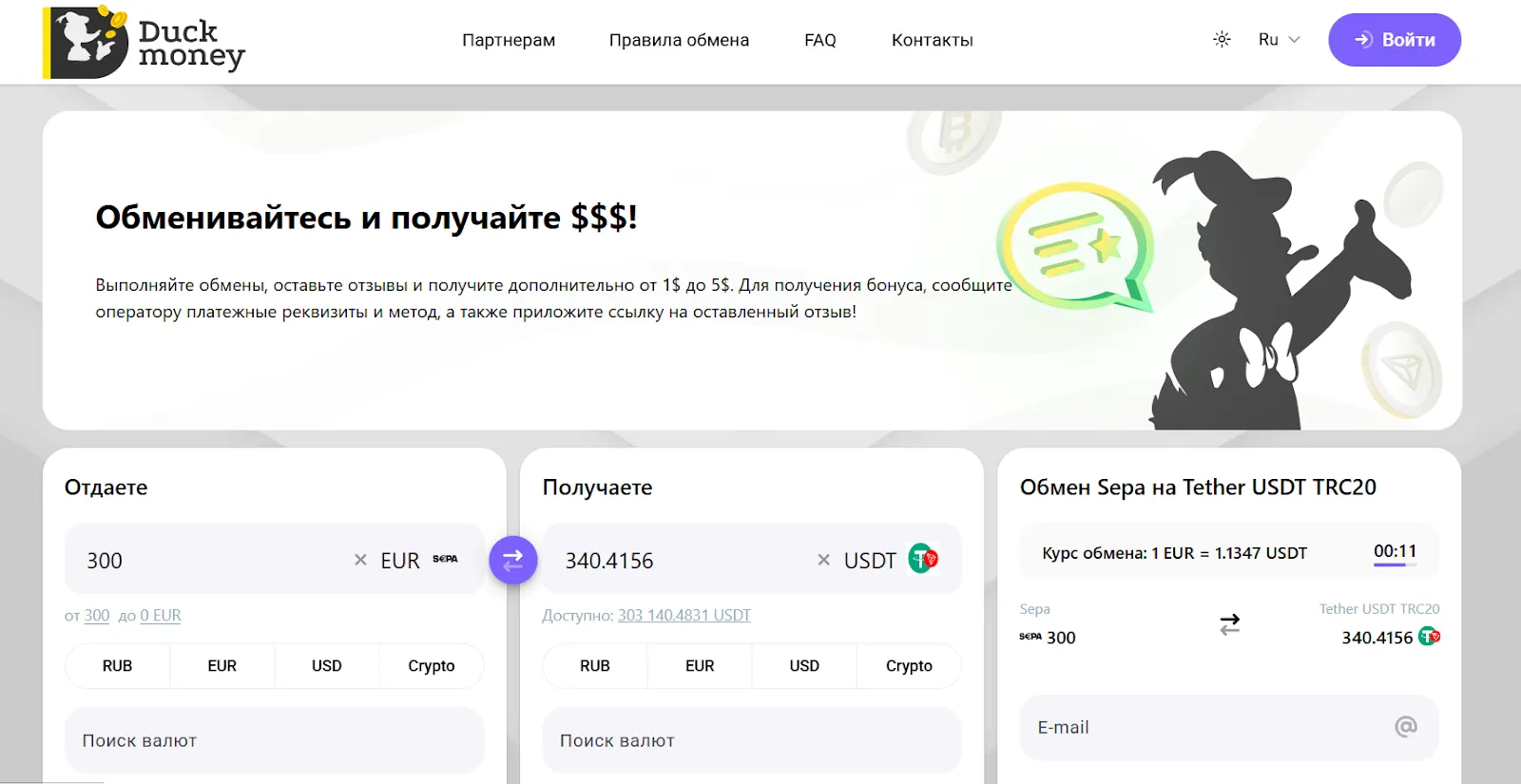Click the small SEPA icon next to 300 in summary
1521x784 pixels.
pos(1030,637)
